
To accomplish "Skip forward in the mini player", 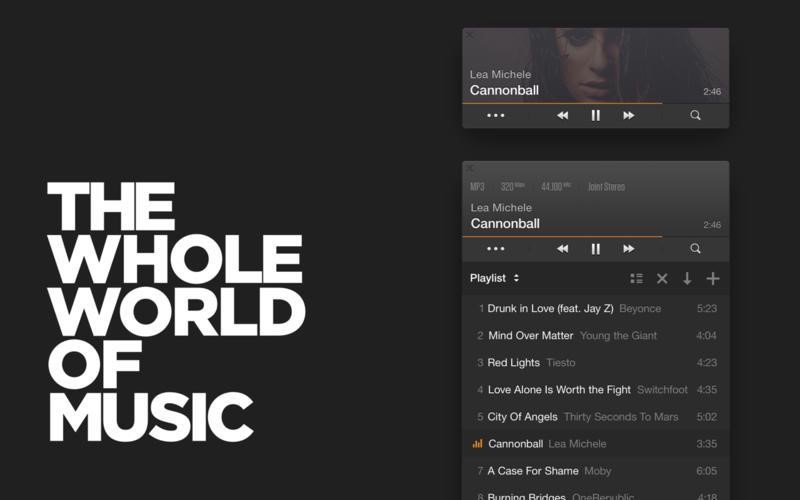I will [x=629, y=115].
